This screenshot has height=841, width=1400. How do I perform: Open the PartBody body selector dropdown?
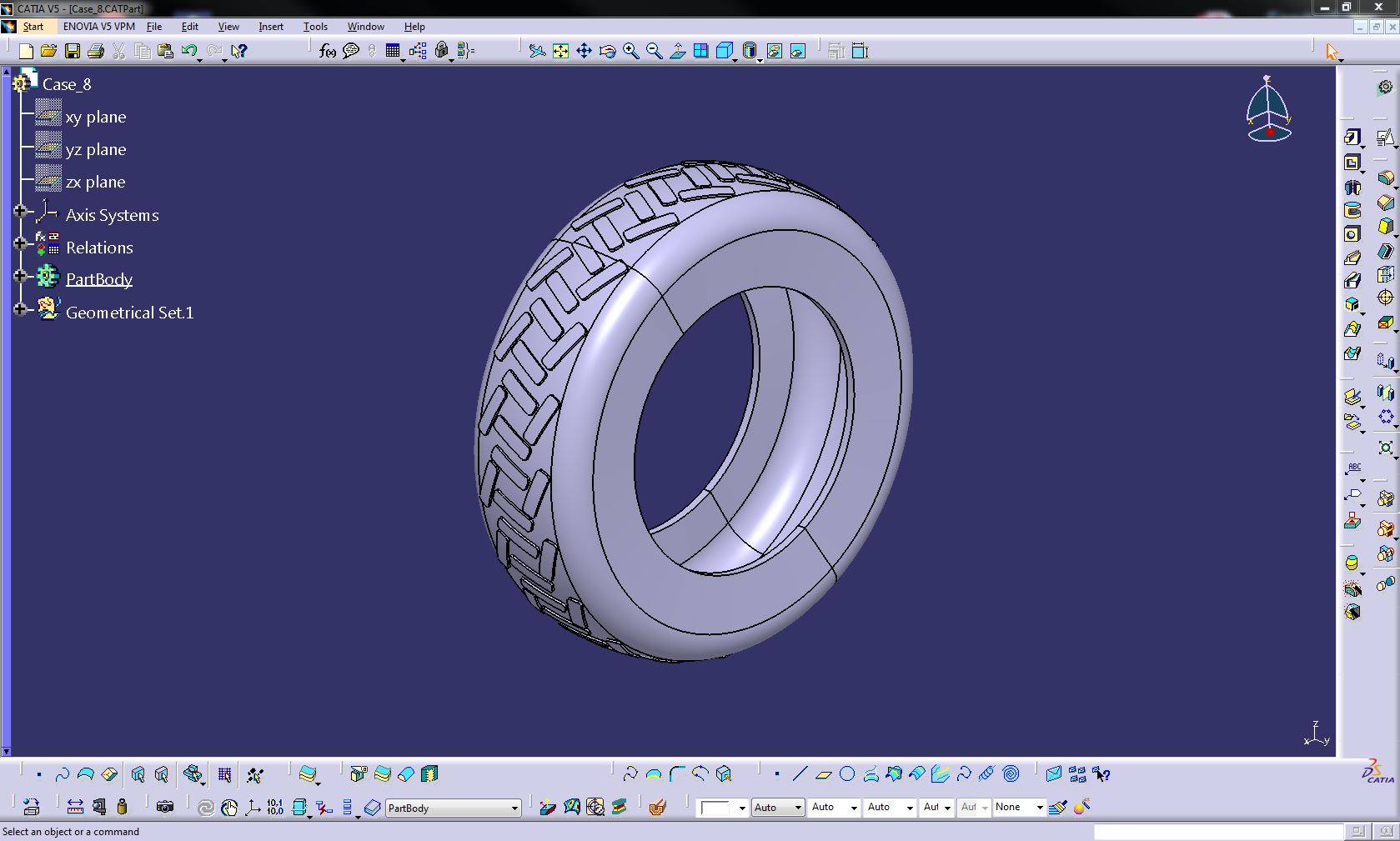514,808
